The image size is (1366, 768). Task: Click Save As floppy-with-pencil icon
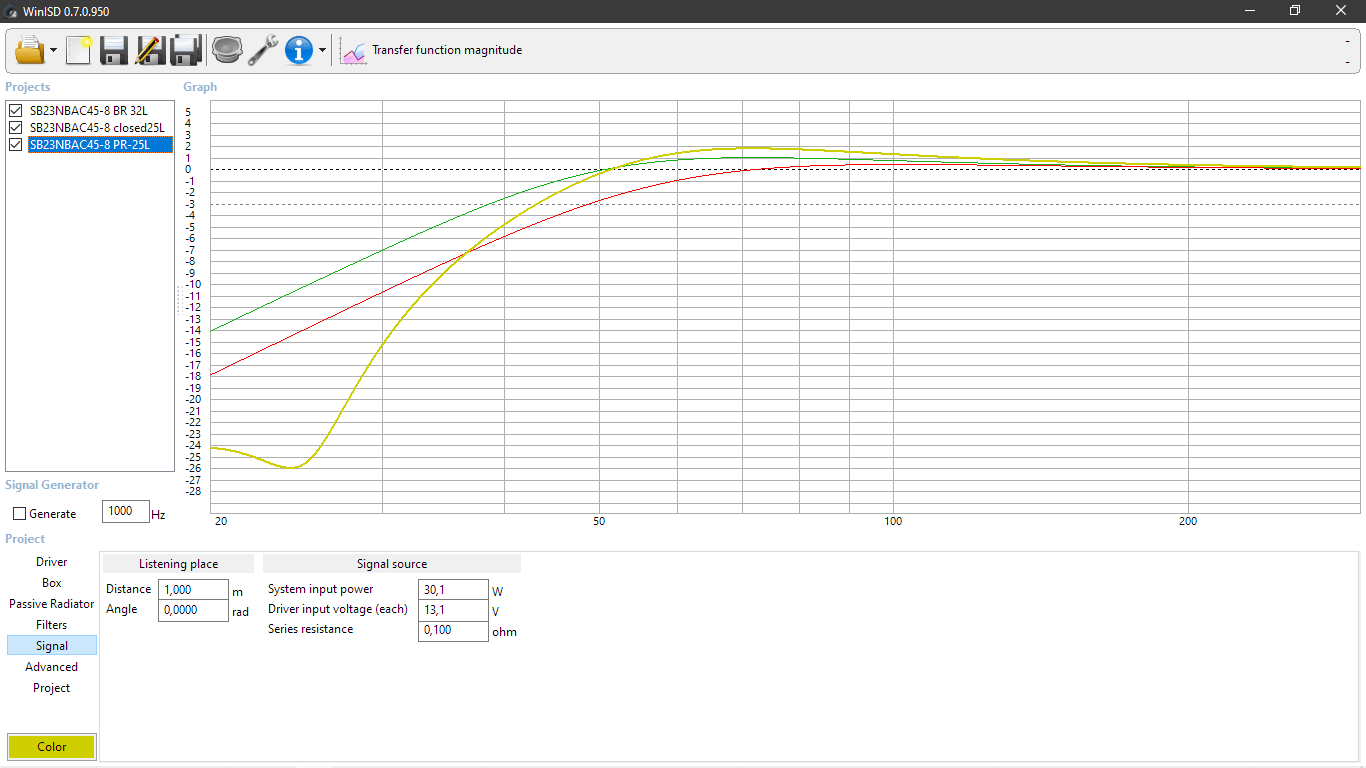point(150,49)
